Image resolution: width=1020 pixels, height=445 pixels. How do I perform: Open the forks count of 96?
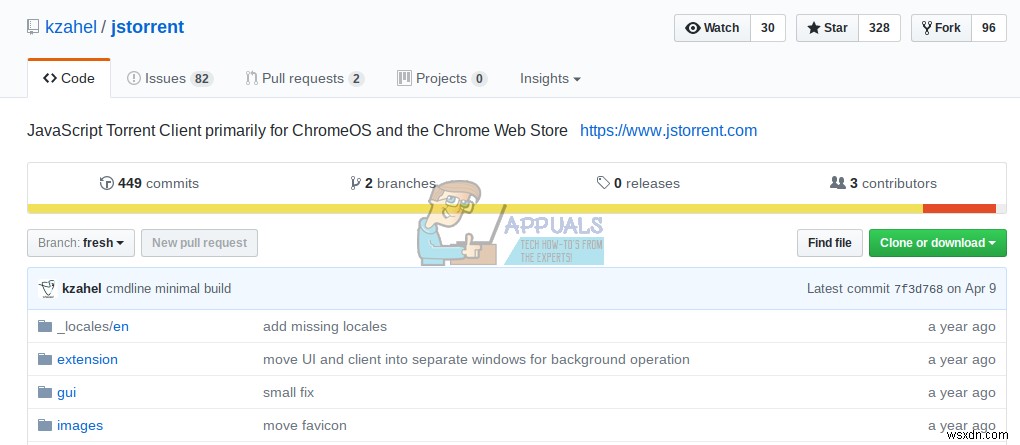[989, 28]
